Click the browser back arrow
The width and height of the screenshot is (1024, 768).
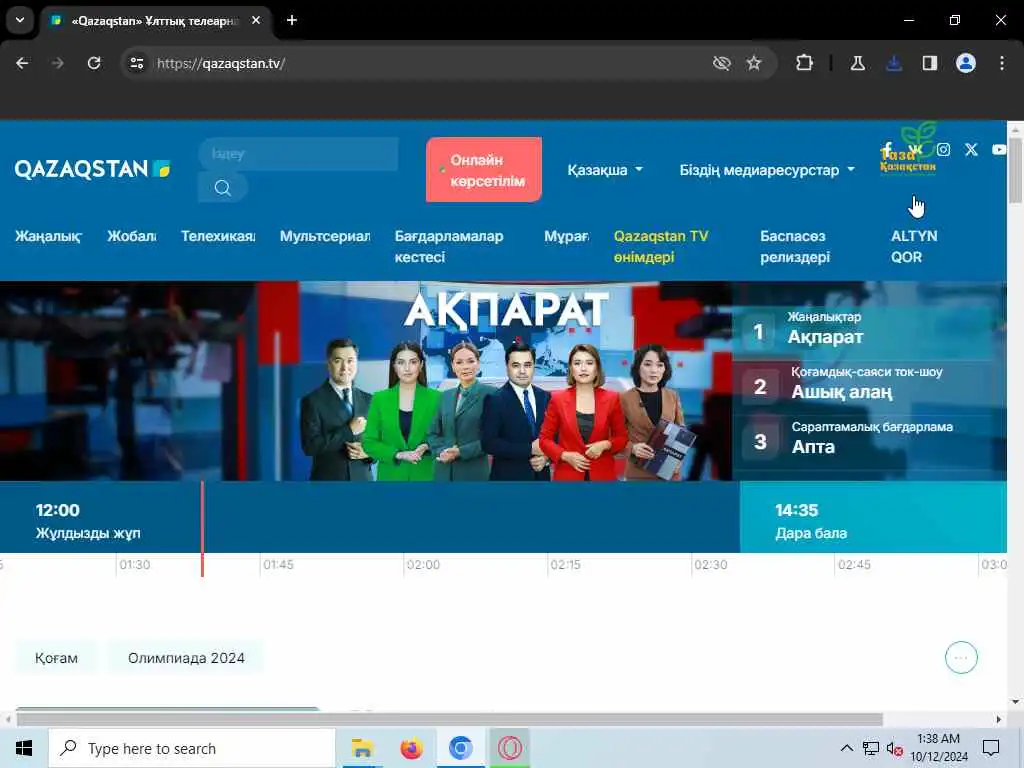tap(22, 63)
